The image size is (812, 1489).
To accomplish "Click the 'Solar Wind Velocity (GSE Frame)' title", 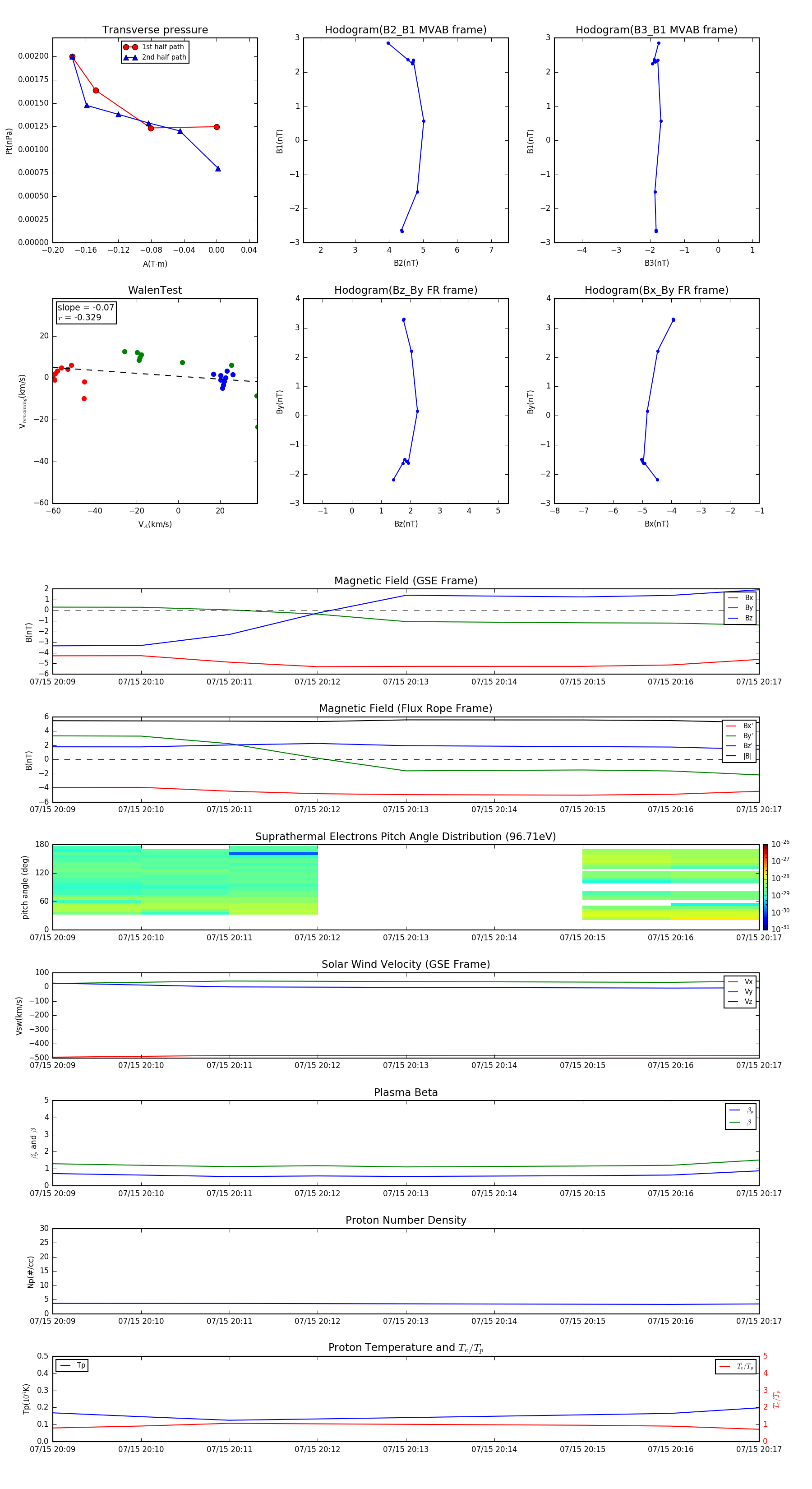I will [406, 964].
